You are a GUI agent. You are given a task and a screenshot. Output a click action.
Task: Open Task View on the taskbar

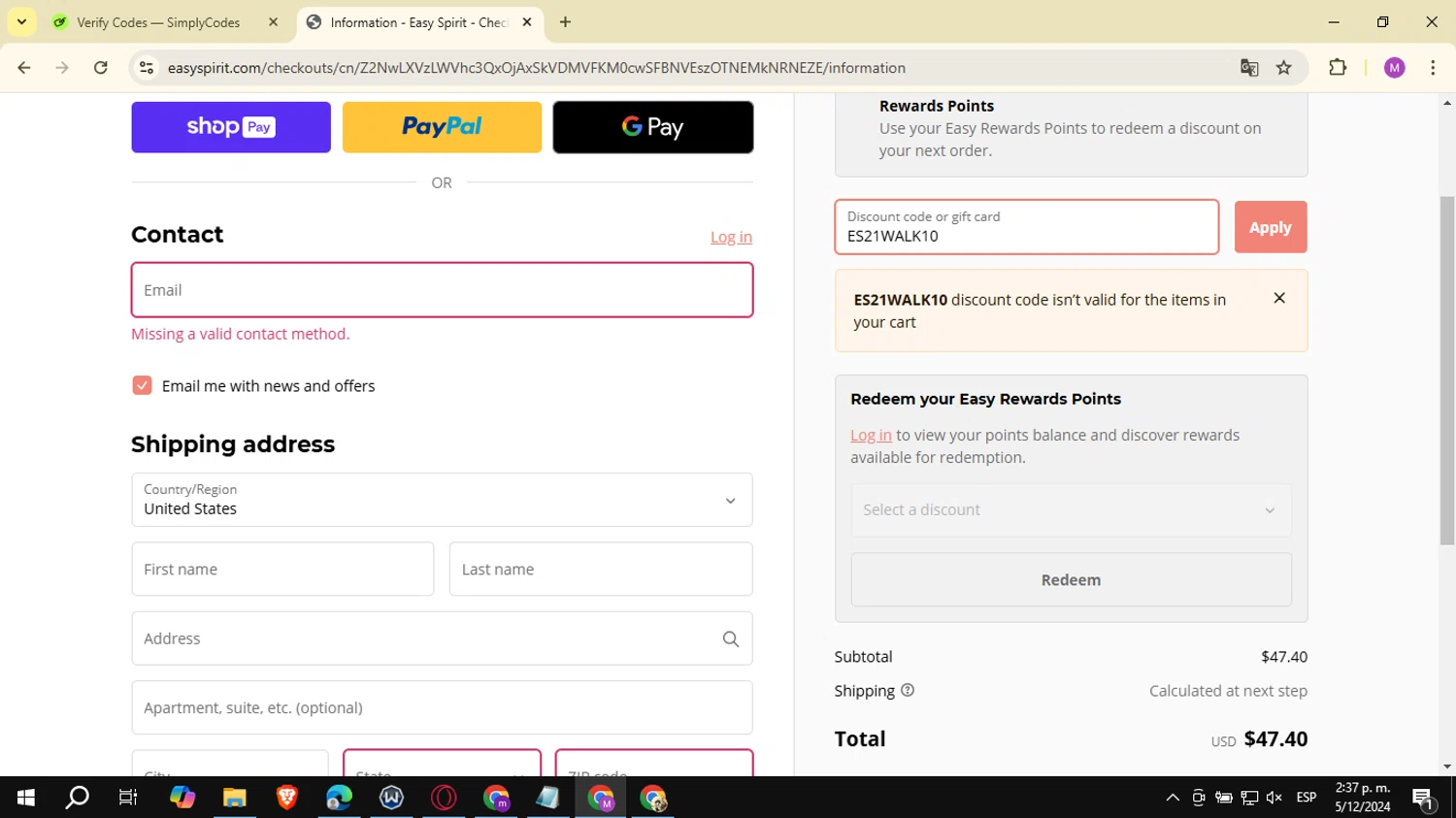click(128, 798)
